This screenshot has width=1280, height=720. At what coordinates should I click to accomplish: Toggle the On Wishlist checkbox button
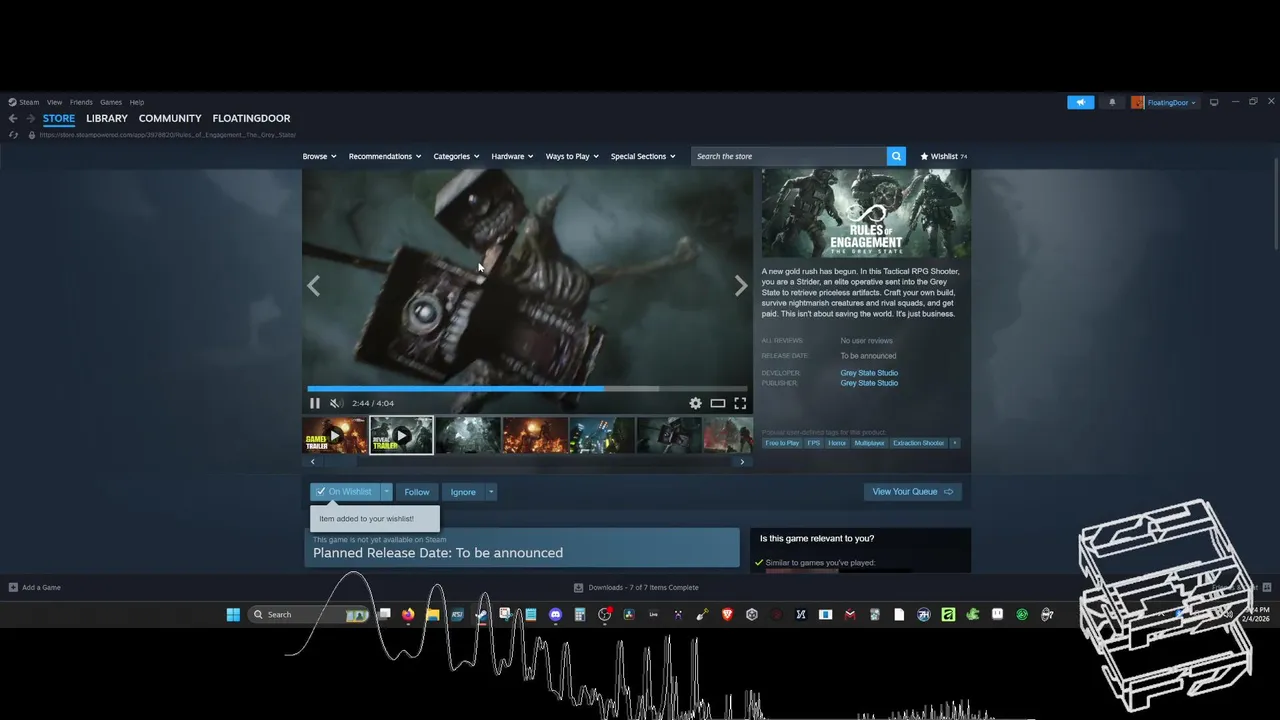point(345,492)
